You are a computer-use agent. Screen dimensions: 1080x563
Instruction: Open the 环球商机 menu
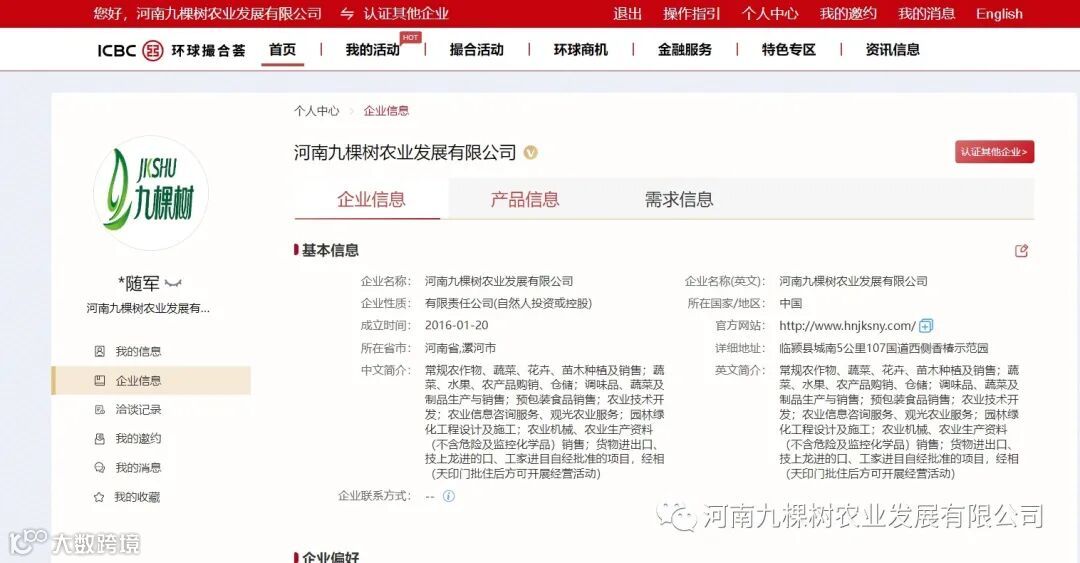coord(581,50)
